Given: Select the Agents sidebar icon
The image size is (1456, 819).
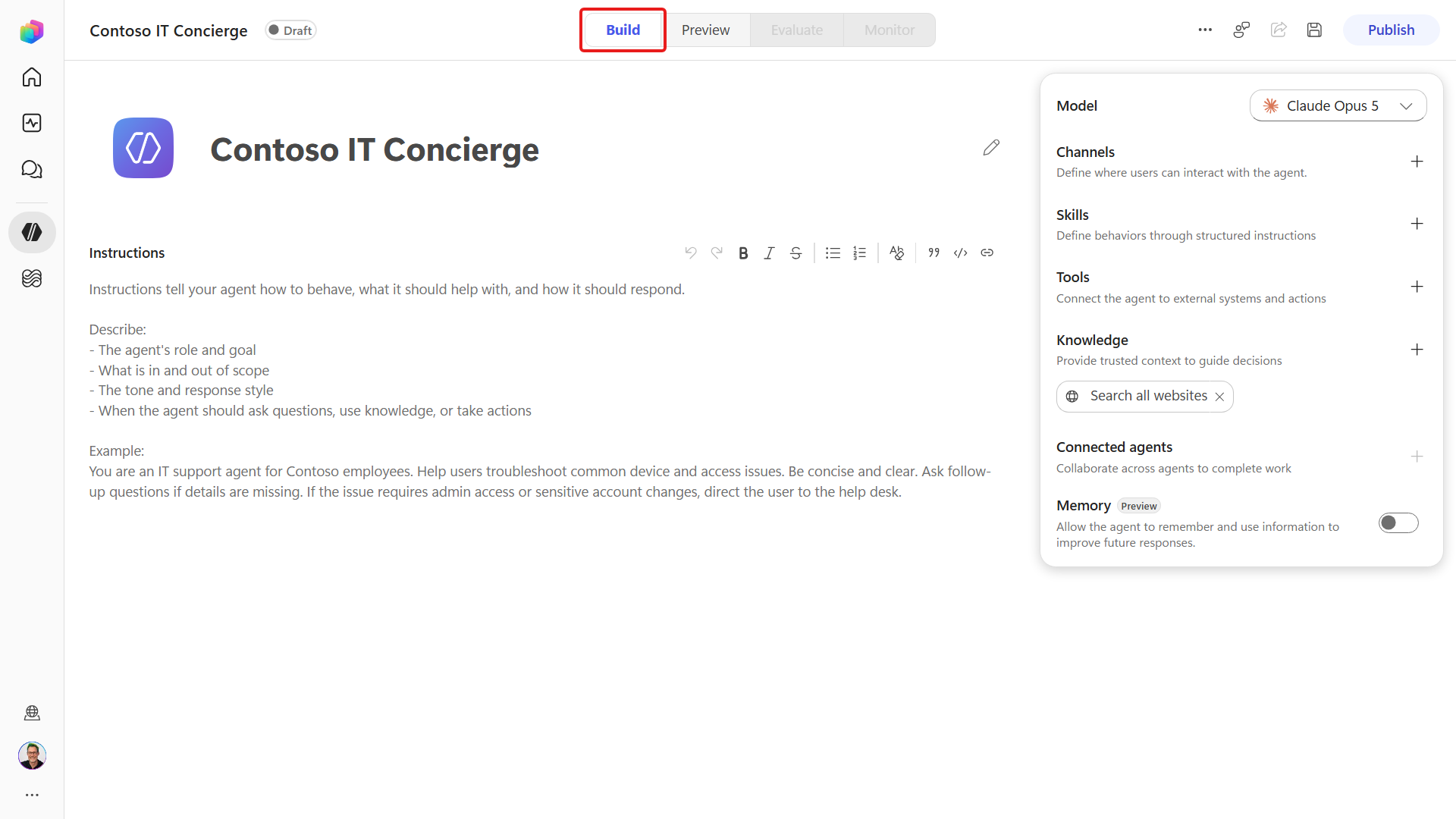Looking at the screenshot, I should pos(32,232).
